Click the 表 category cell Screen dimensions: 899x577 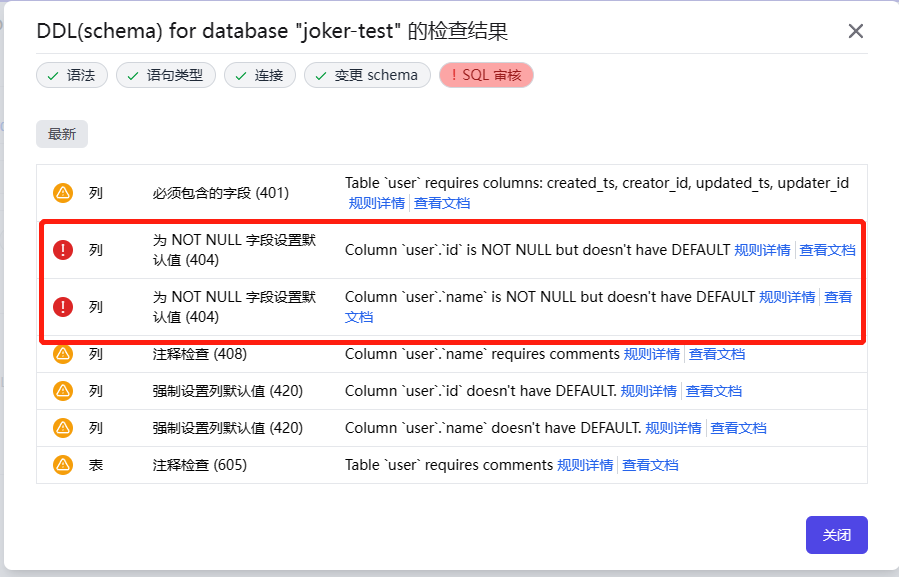tap(96, 465)
